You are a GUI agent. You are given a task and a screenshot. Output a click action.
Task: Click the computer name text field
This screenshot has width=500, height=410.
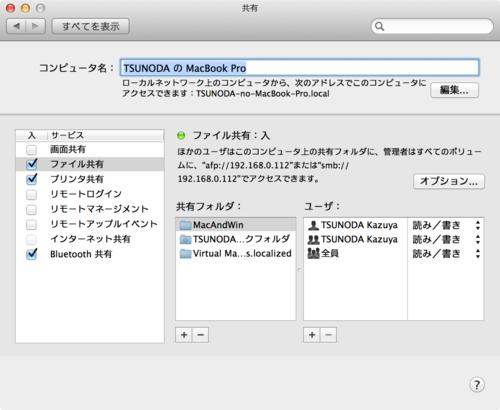(x=299, y=68)
